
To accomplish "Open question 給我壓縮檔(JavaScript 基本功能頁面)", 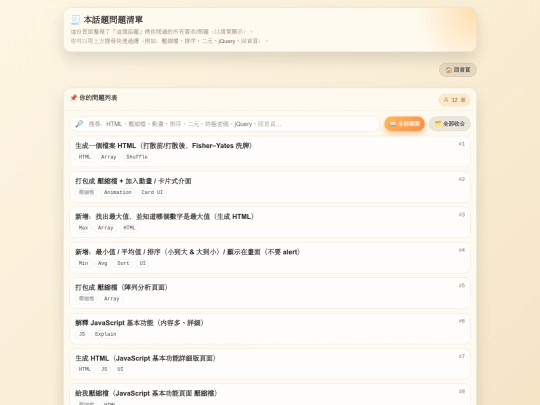I will coord(270,395).
